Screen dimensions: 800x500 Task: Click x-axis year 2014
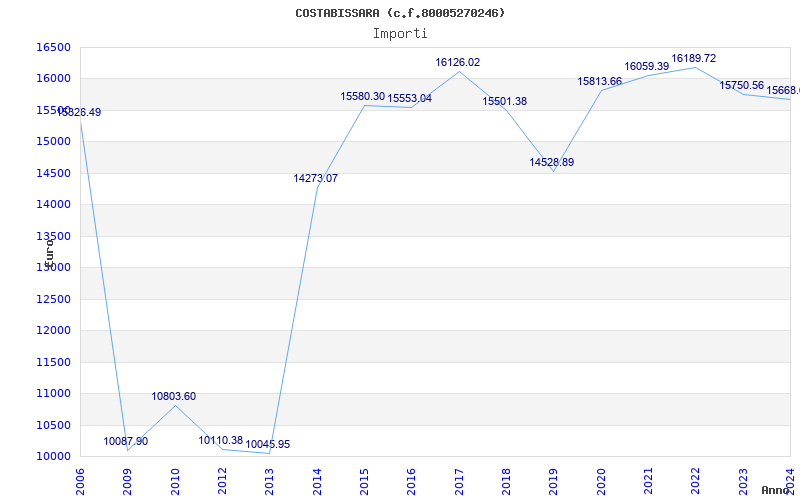pos(317,481)
